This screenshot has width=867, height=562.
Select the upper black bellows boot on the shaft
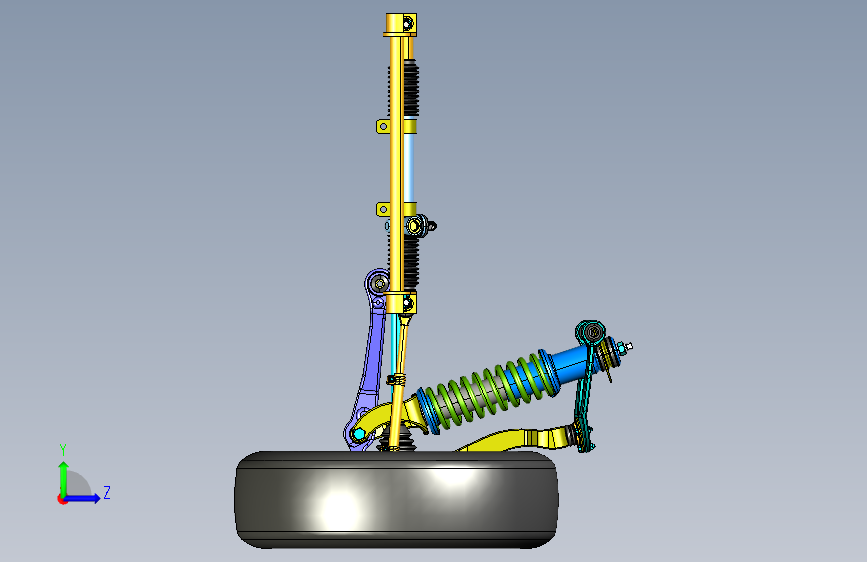(x=411, y=89)
